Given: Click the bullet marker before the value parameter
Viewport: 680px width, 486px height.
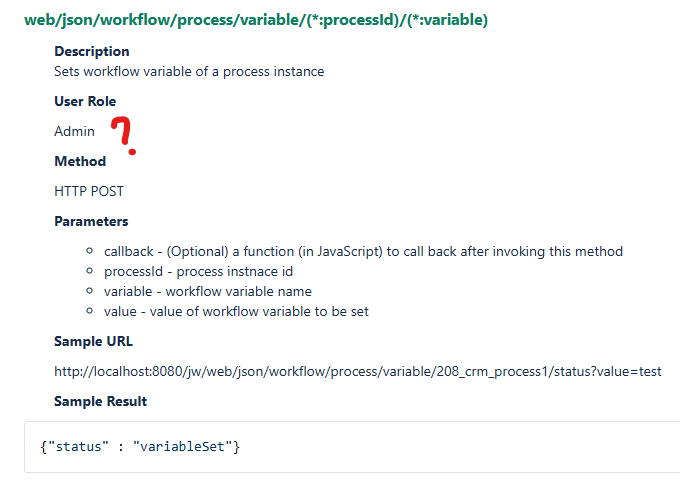Looking at the screenshot, I should [91, 311].
